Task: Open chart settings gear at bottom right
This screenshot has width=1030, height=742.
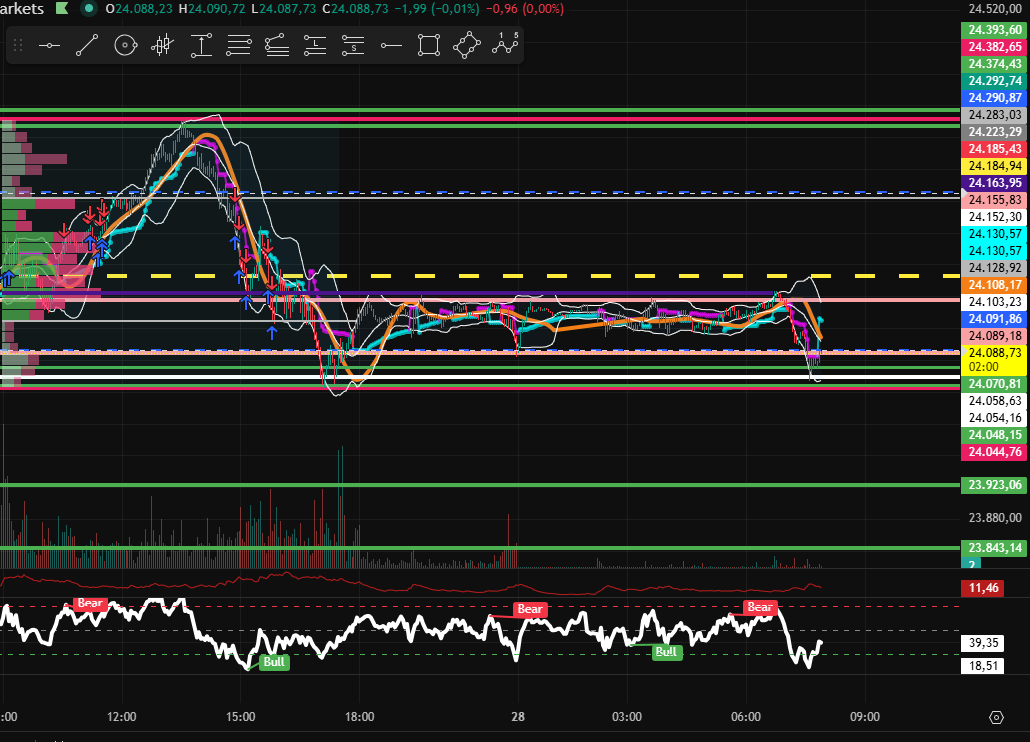Action: (995, 717)
